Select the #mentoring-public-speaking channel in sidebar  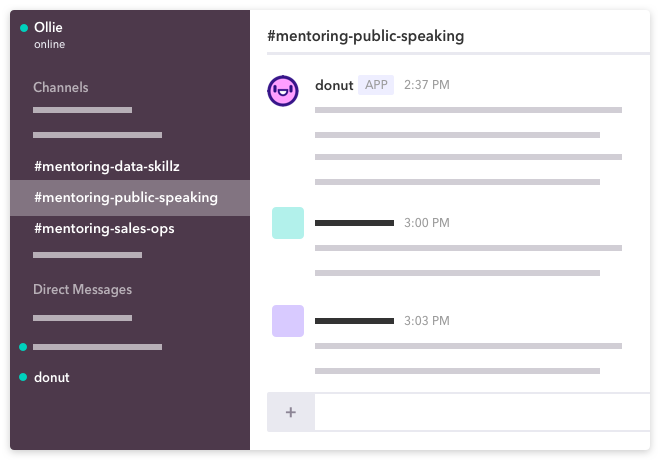pyautogui.click(x=130, y=198)
